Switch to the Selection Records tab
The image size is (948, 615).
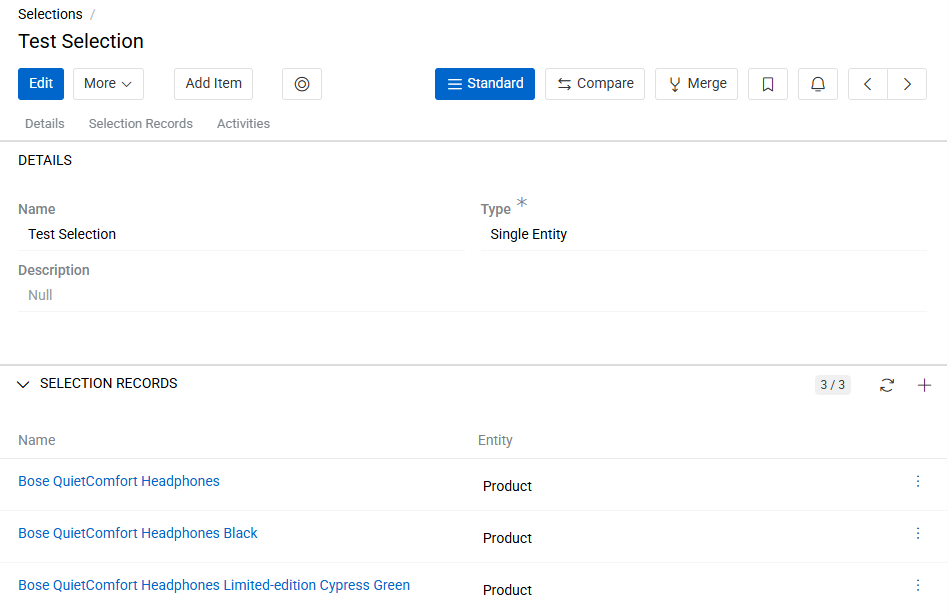point(140,124)
